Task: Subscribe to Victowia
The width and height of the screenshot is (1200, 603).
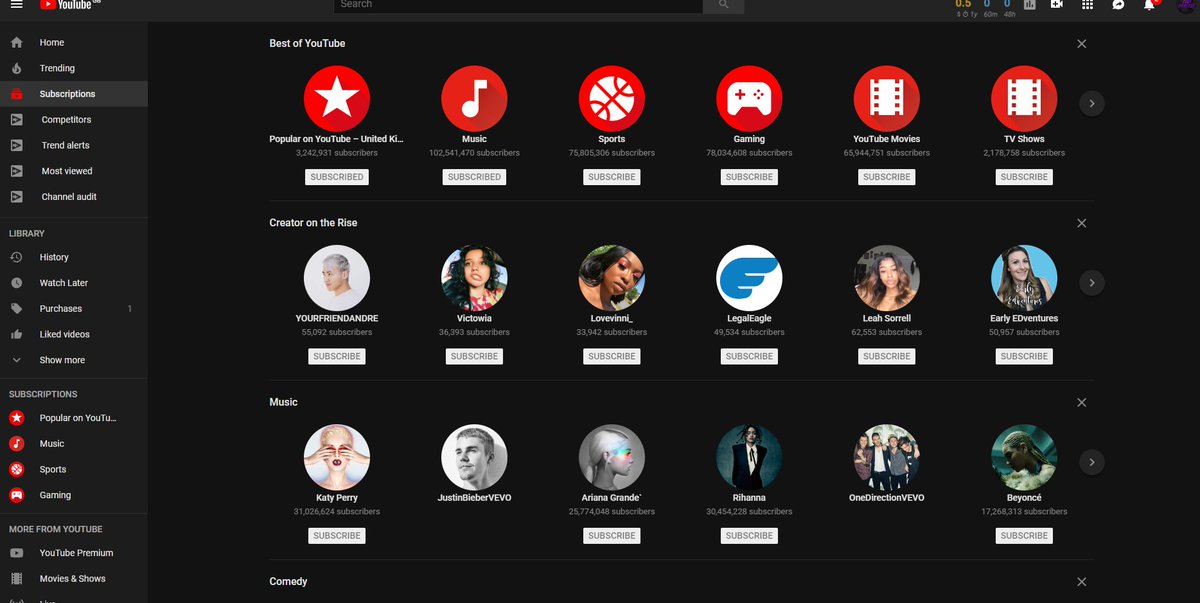Action: (474, 356)
